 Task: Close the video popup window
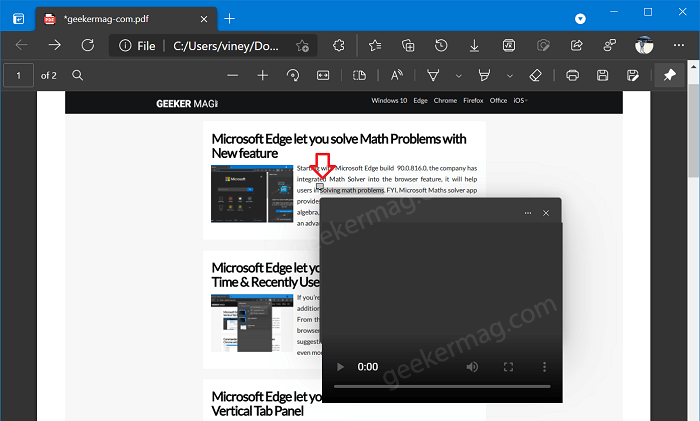coord(546,213)
